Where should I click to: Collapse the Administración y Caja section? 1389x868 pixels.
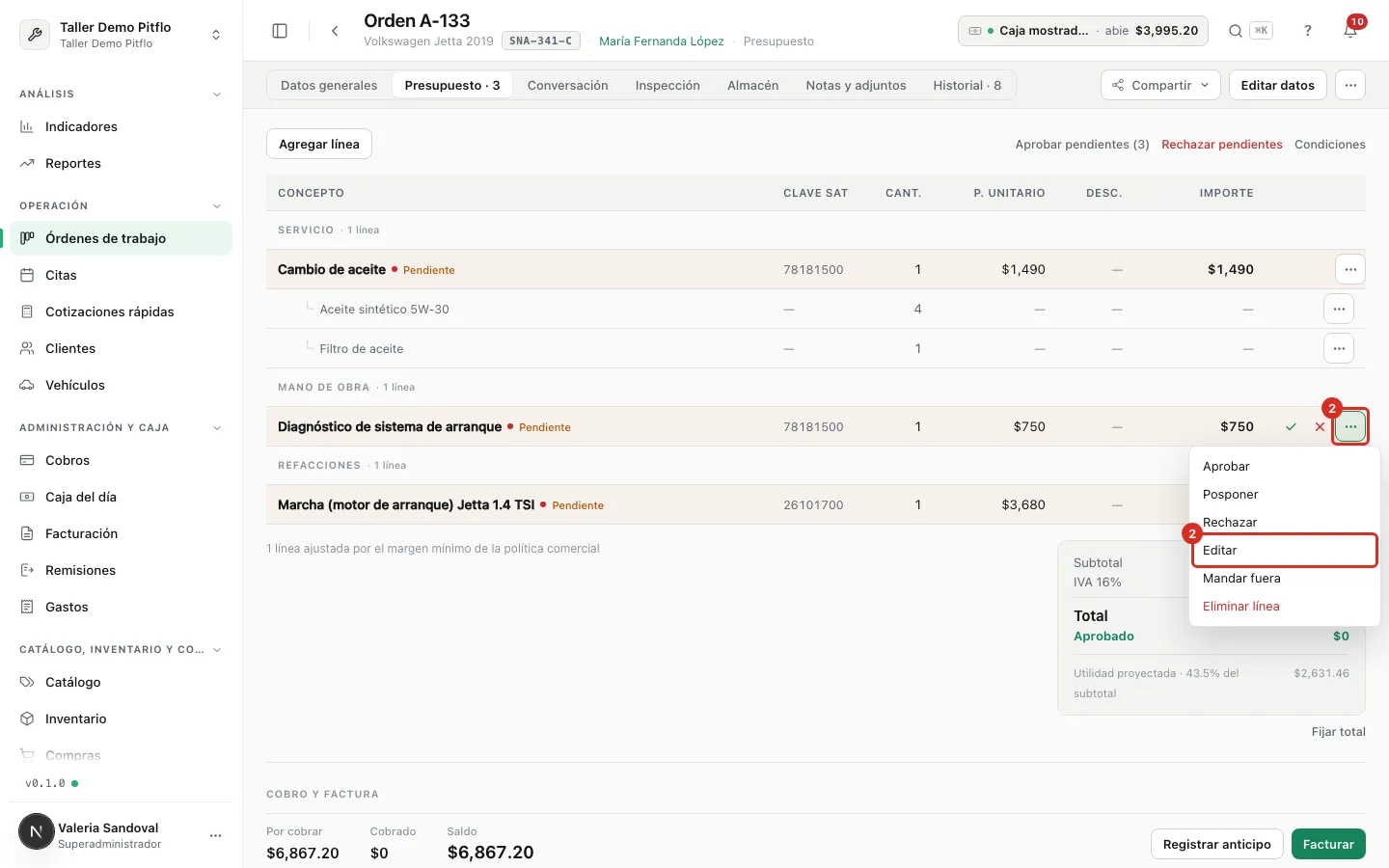217,428
